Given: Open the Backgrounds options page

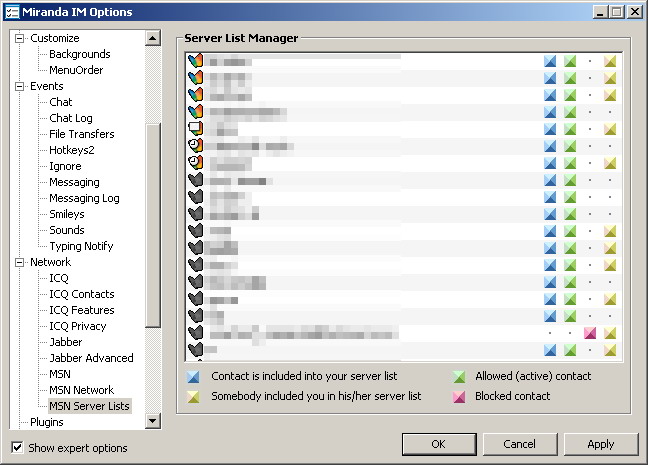Looking at the screenshot, I should (x=80, y=54).
